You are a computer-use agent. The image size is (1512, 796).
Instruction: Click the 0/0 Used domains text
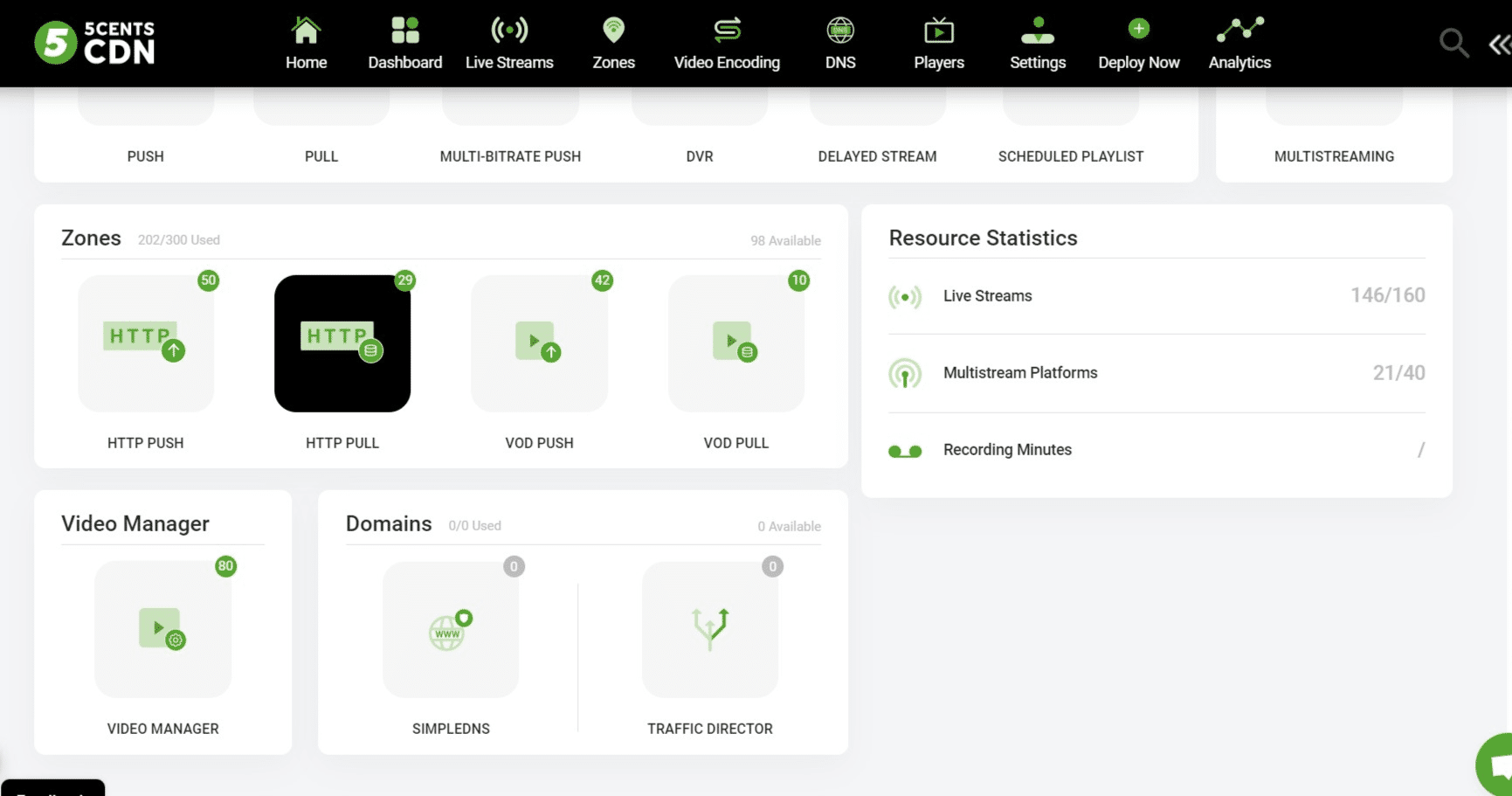click(474, 525)
